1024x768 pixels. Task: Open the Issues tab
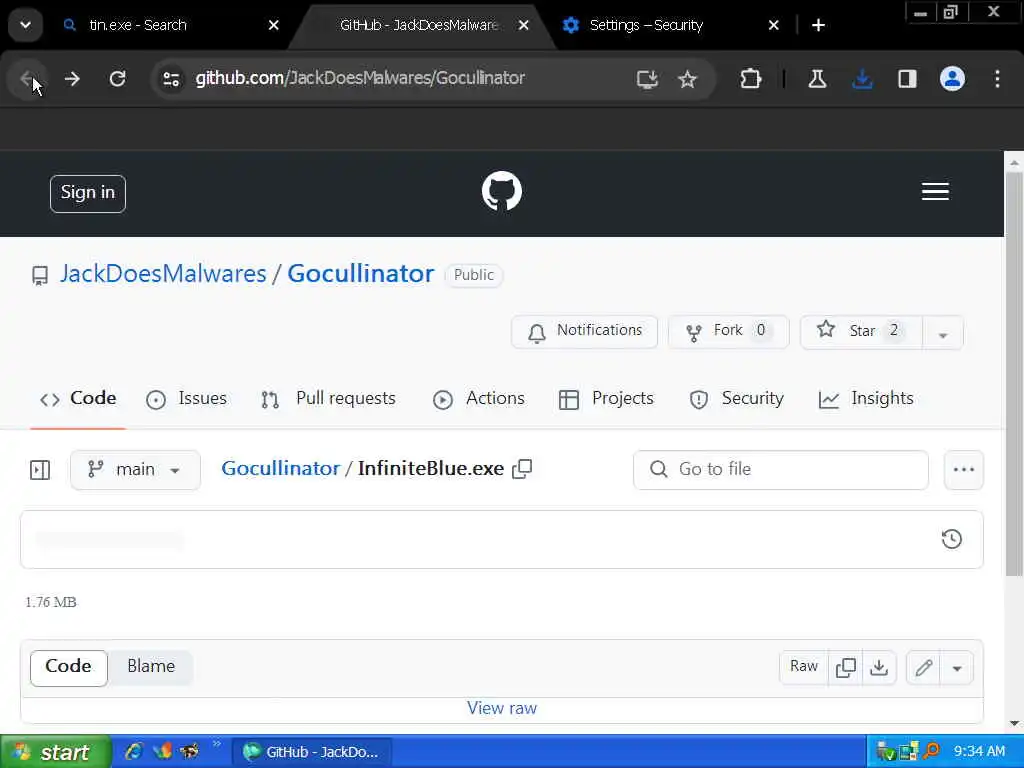coord(187,398)
